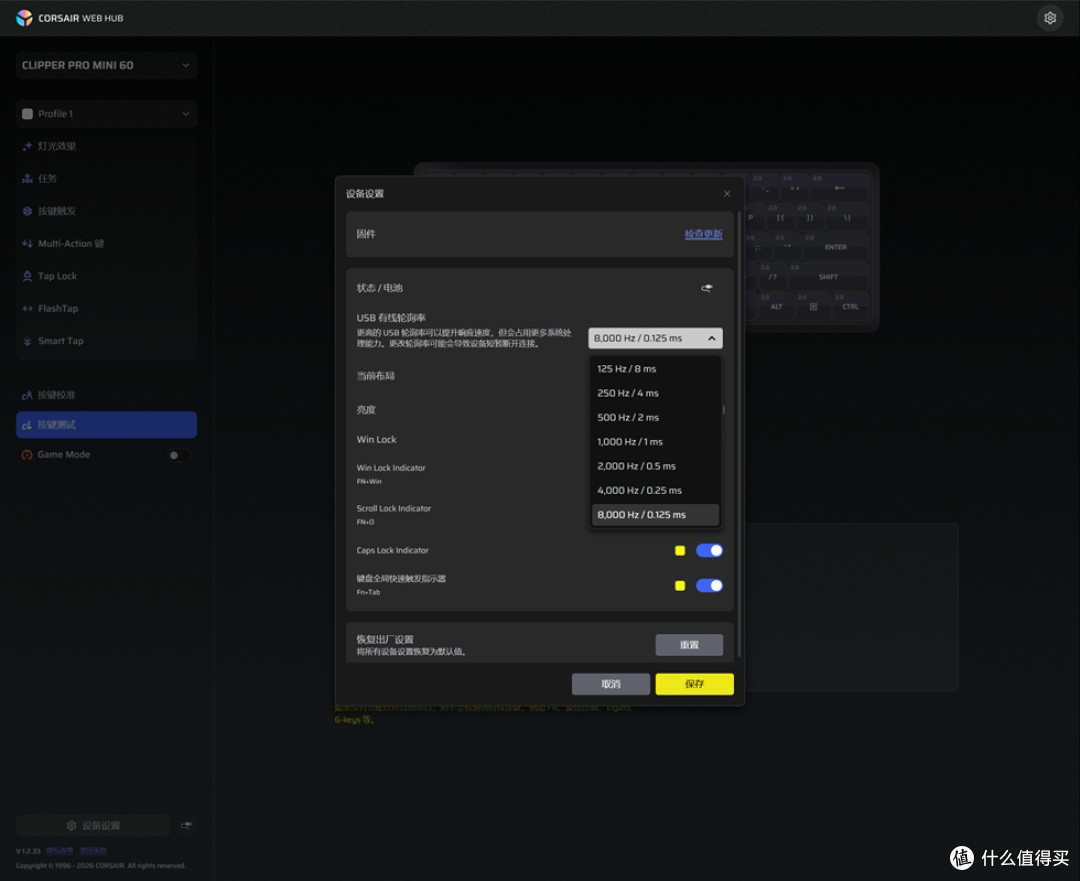Open the Tap Lock sidebar item

tap(106, 276)
